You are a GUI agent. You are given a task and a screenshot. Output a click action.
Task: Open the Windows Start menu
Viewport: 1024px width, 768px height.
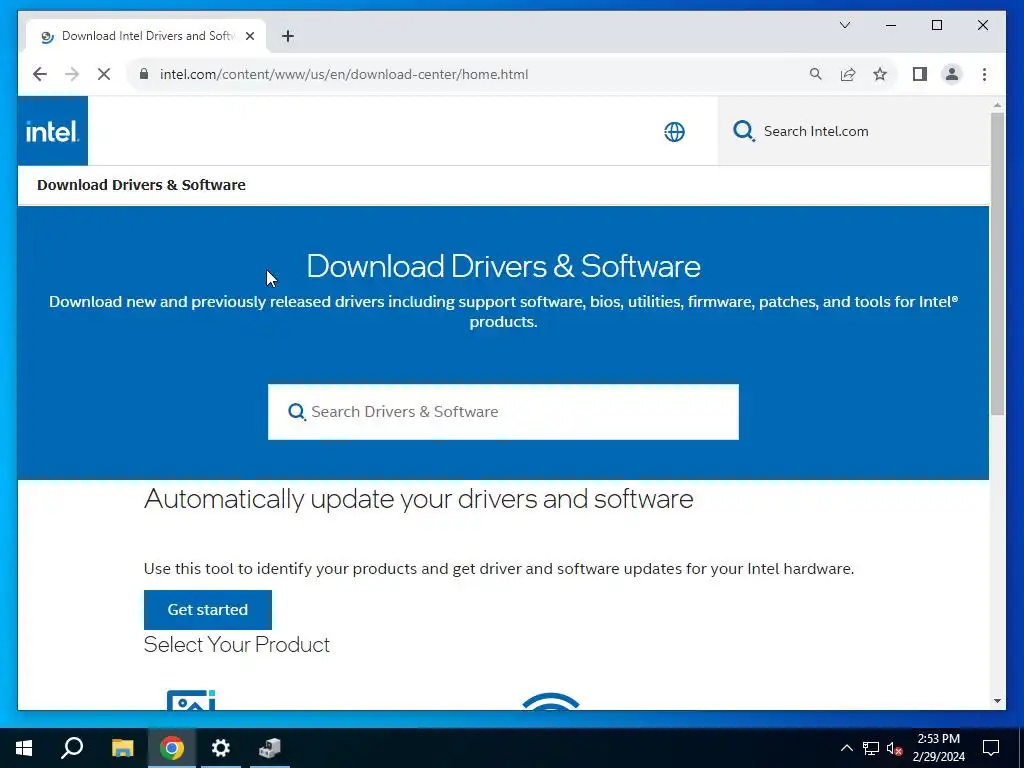pyautogui.click(x=24, y=748)
